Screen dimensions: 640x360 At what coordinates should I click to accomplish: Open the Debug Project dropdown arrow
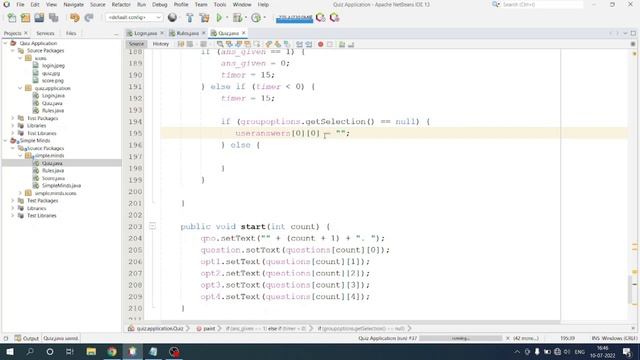click(x=246, y=18)
